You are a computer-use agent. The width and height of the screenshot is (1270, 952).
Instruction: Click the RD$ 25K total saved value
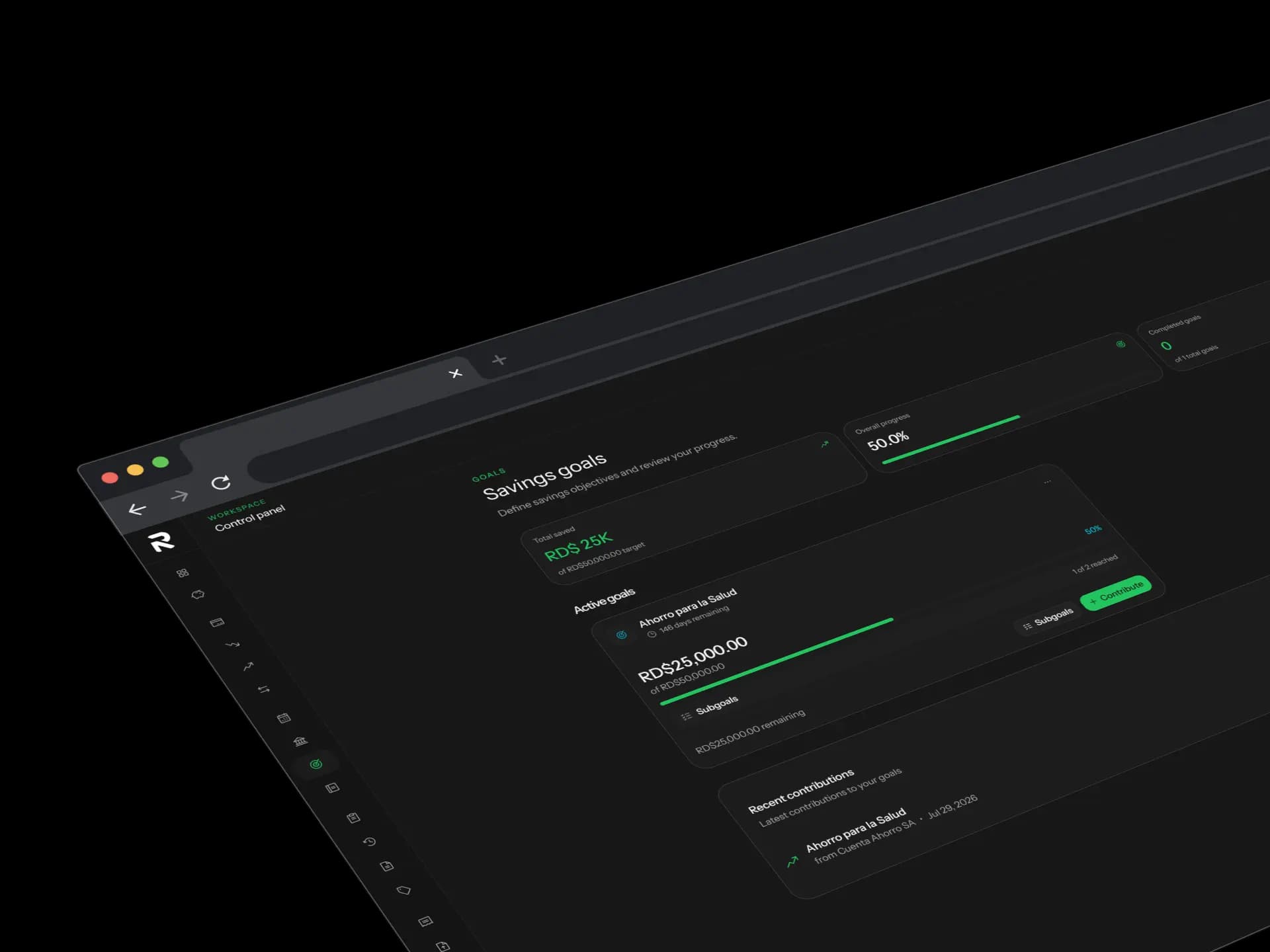[x=579, y=547]
